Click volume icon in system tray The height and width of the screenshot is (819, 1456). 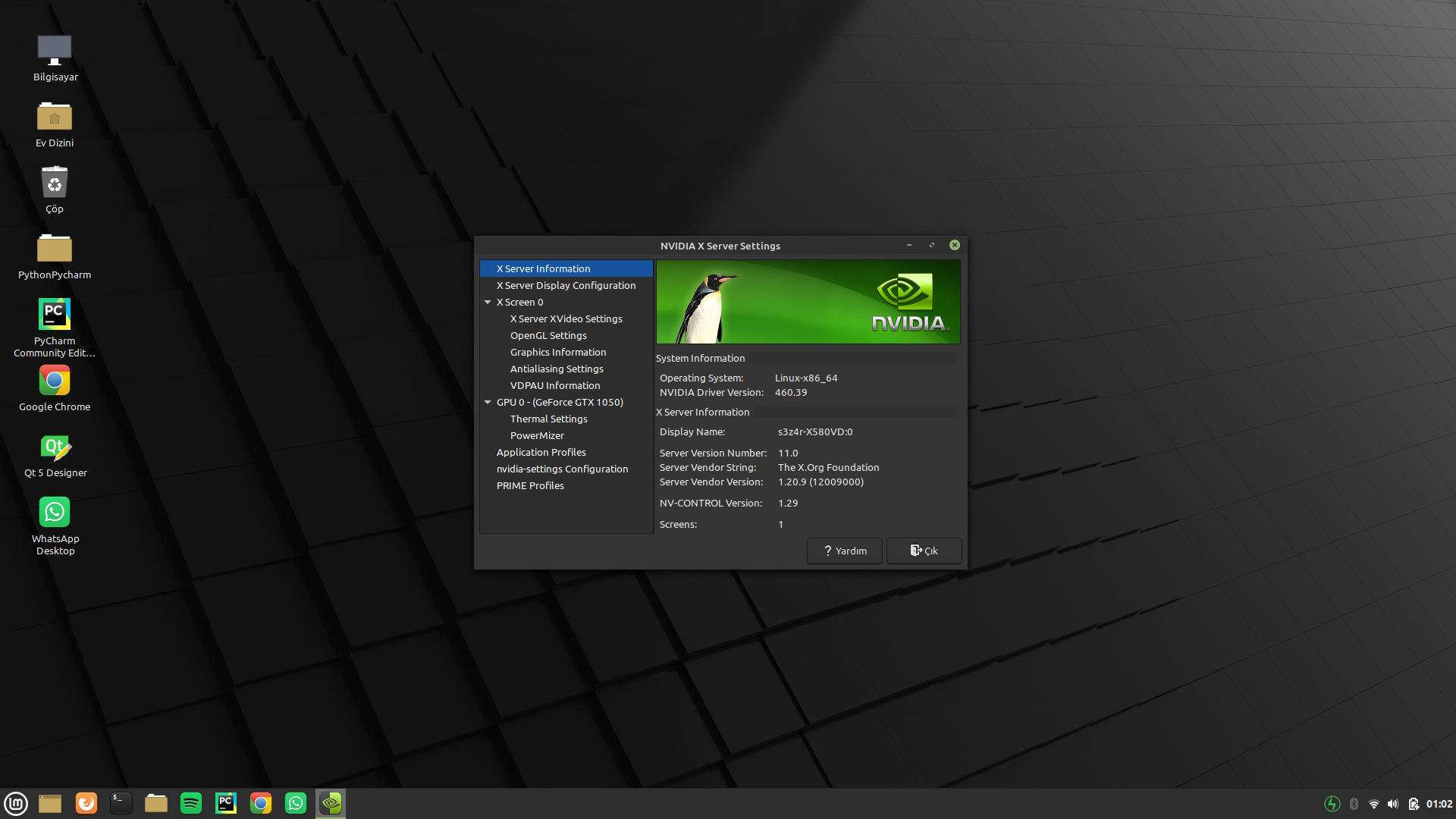(1393, 804)
